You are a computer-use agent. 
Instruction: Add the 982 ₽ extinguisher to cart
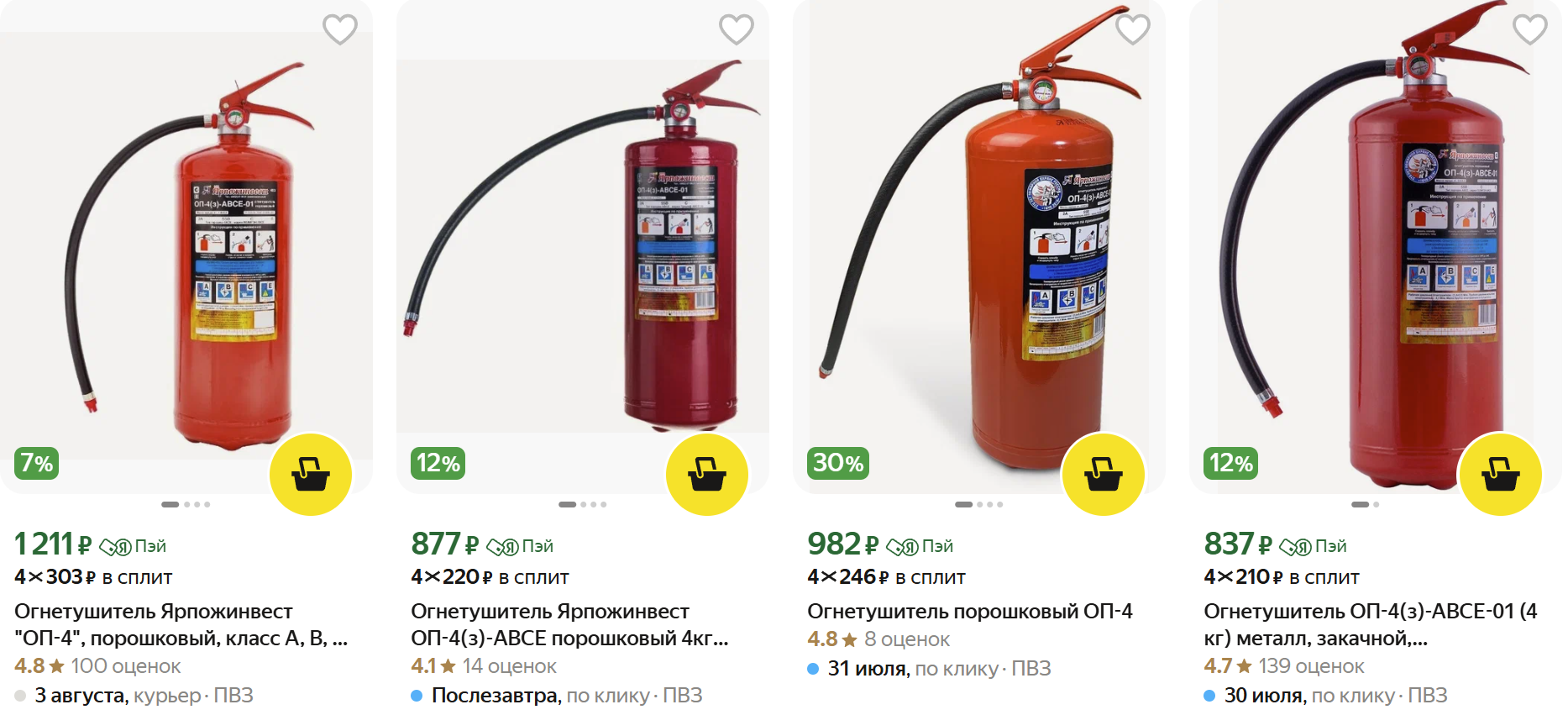tap(1104, 475)
